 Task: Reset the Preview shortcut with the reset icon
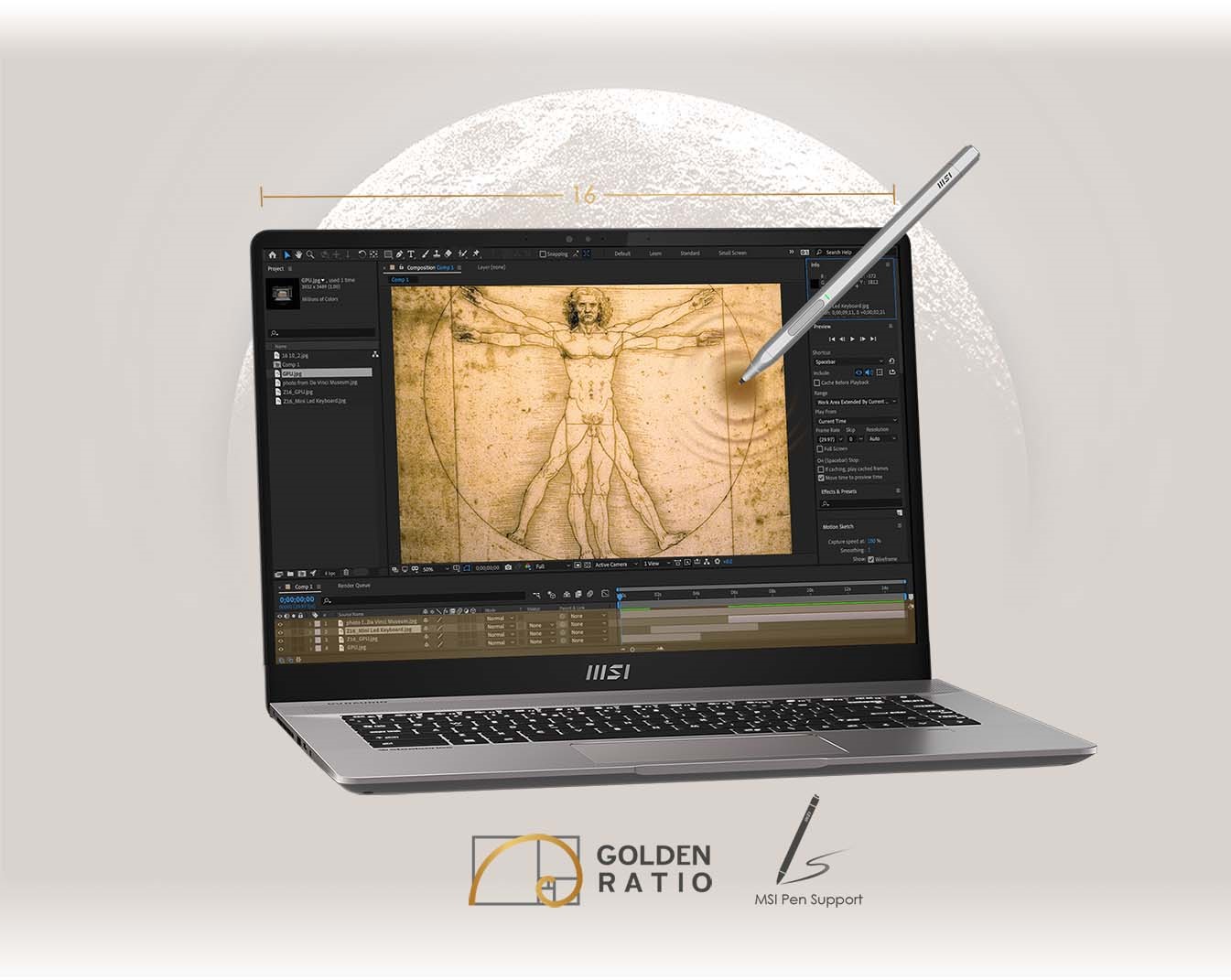(891, 361)
